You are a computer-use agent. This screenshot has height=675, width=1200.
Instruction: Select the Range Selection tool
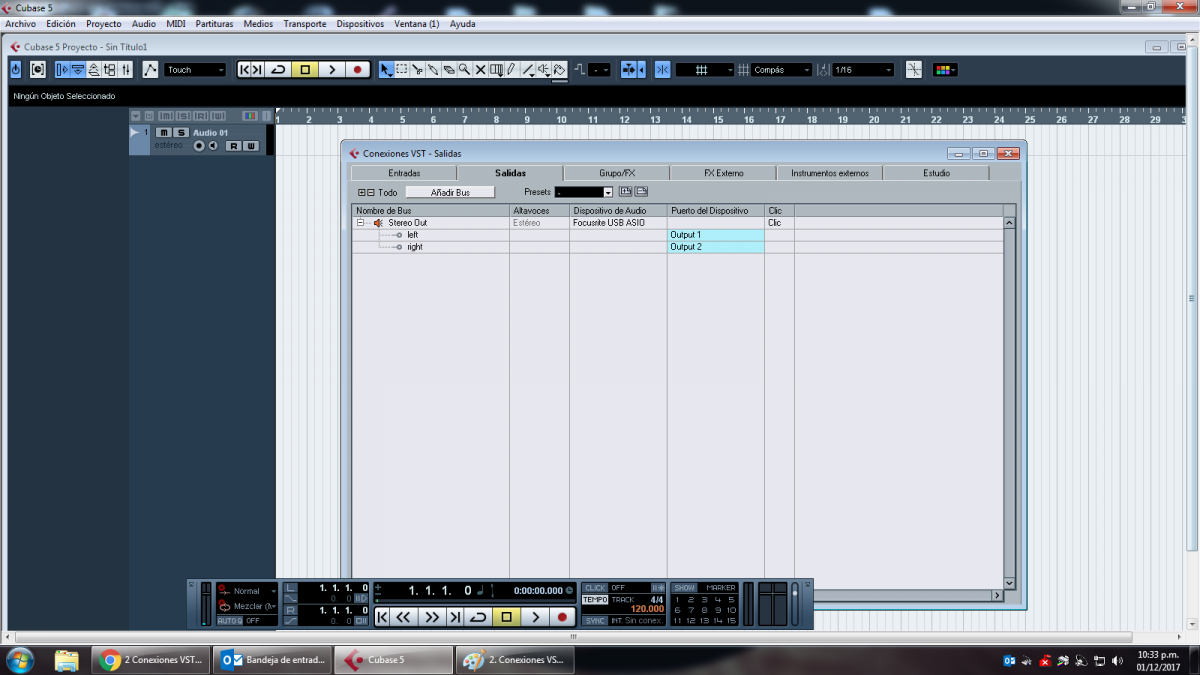click(x=401, y=69)
